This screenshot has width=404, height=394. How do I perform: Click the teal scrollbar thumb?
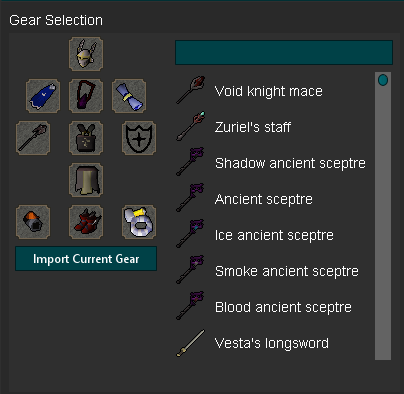click(383, 80)
